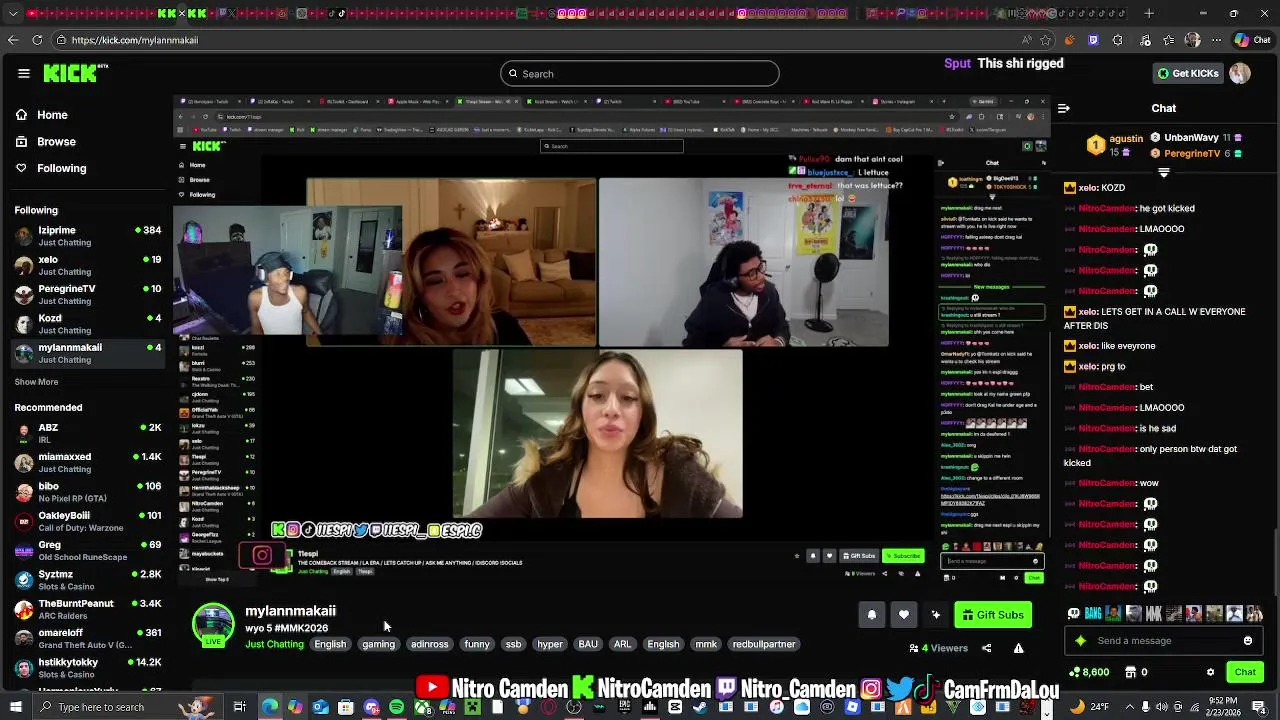
Task: Open syztmz recommended channel
Action: pyautogui.click(x=86, y=580)
